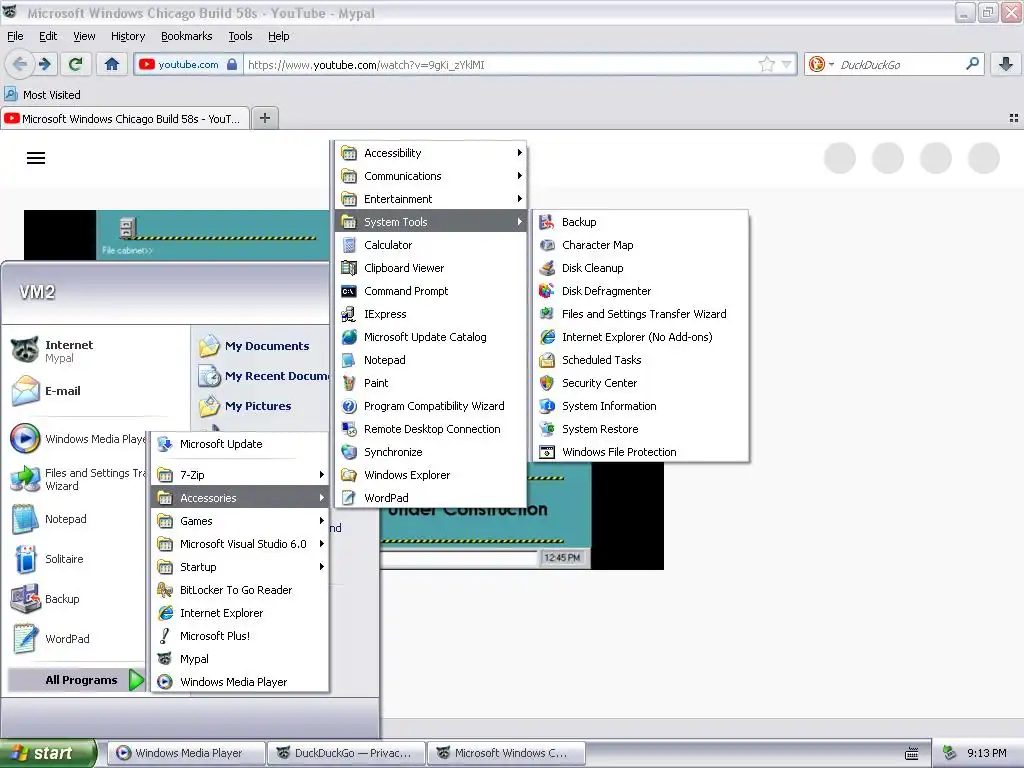Screen dimensions: 1024x768
Task: Expand the Startup folder
Action: [240, 567]
